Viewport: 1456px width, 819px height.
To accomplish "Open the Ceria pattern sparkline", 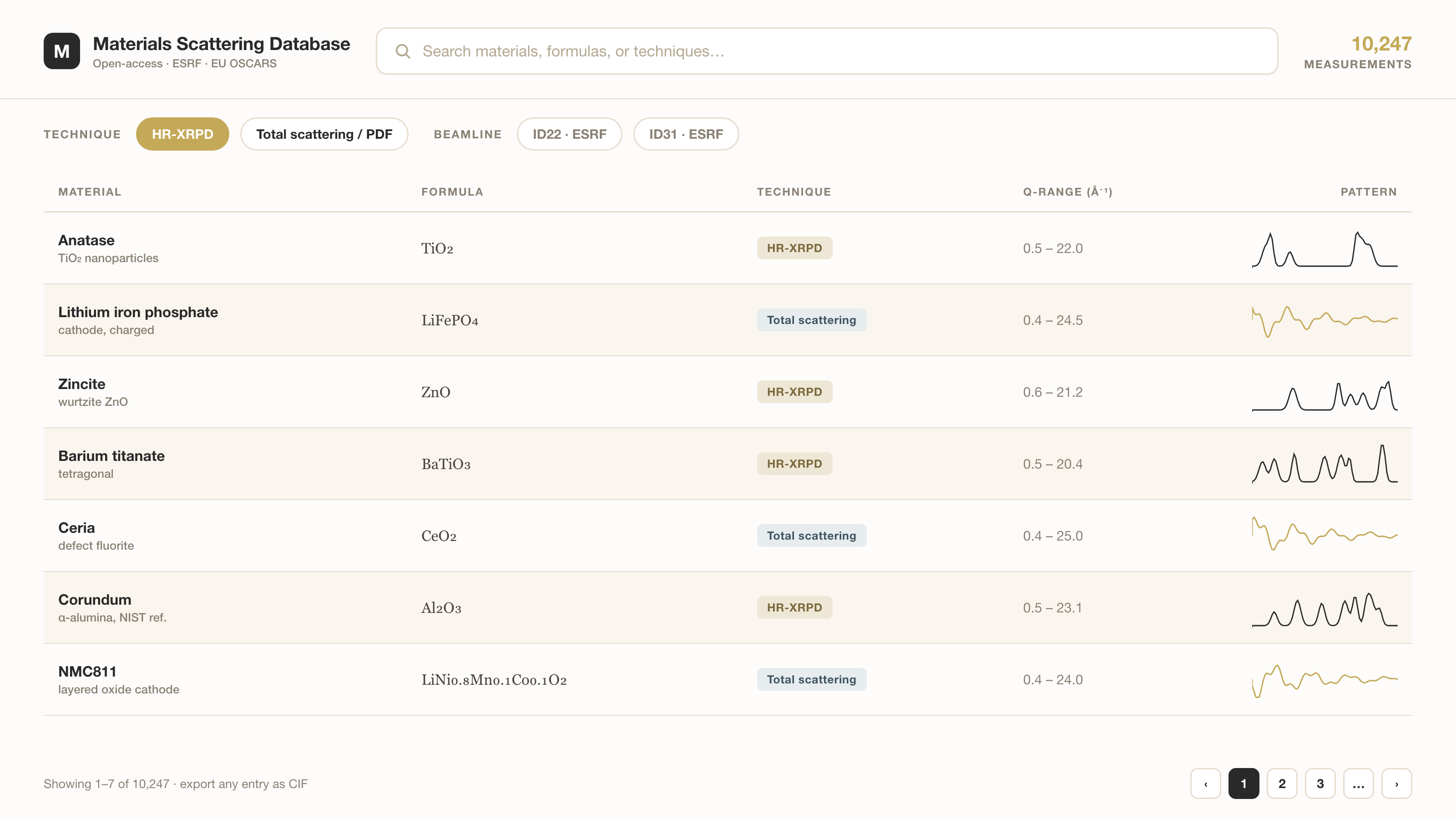I will click(1325, 534).
